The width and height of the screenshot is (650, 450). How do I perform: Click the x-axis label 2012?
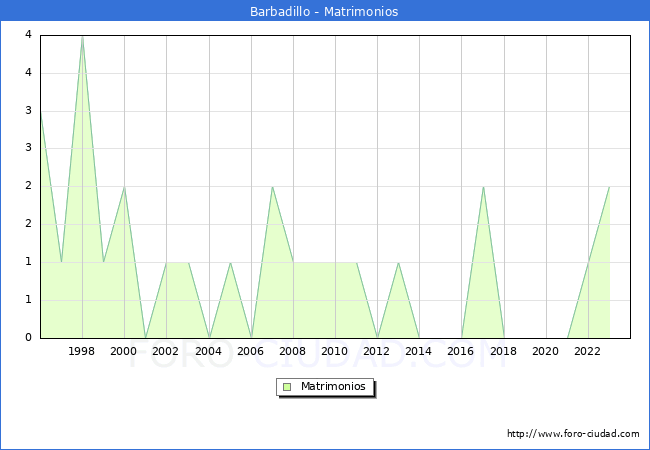(x=376, y=351)
